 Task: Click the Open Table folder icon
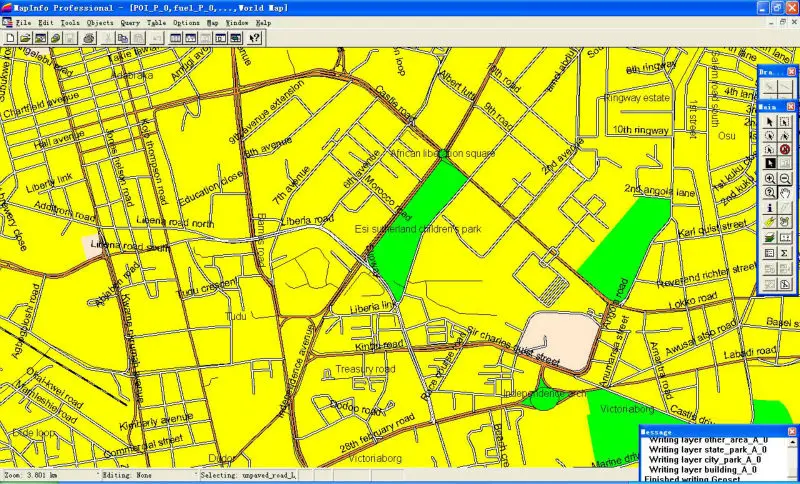tap(25, 38)
